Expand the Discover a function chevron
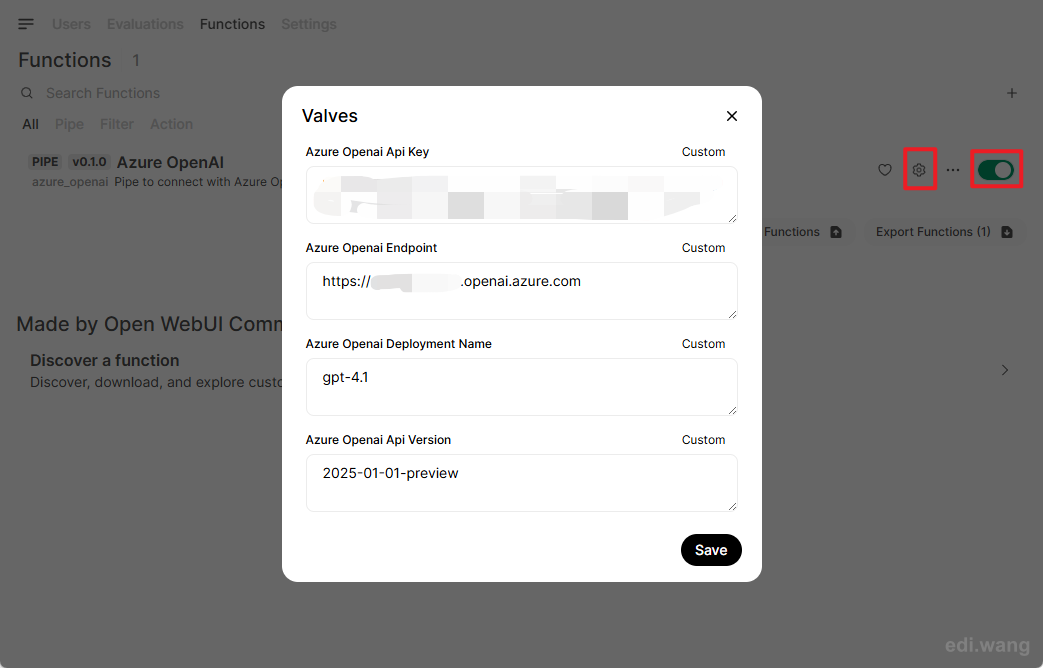 point(1005,370)
